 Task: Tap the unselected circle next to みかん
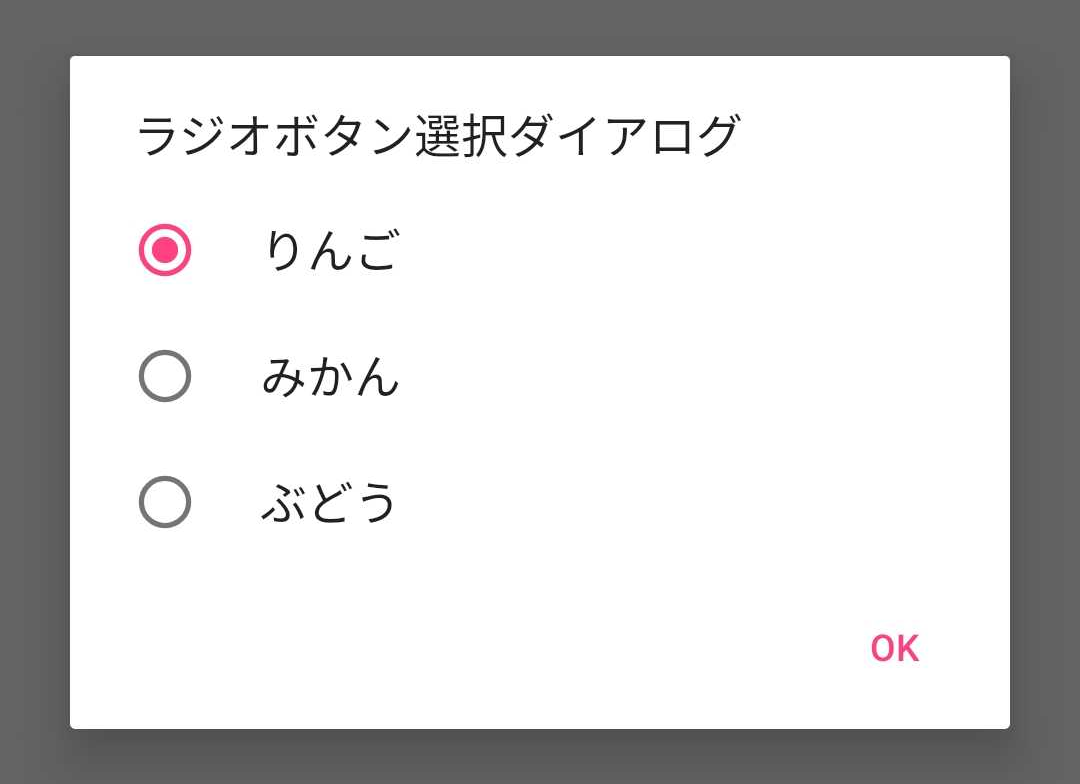point(165,377)
